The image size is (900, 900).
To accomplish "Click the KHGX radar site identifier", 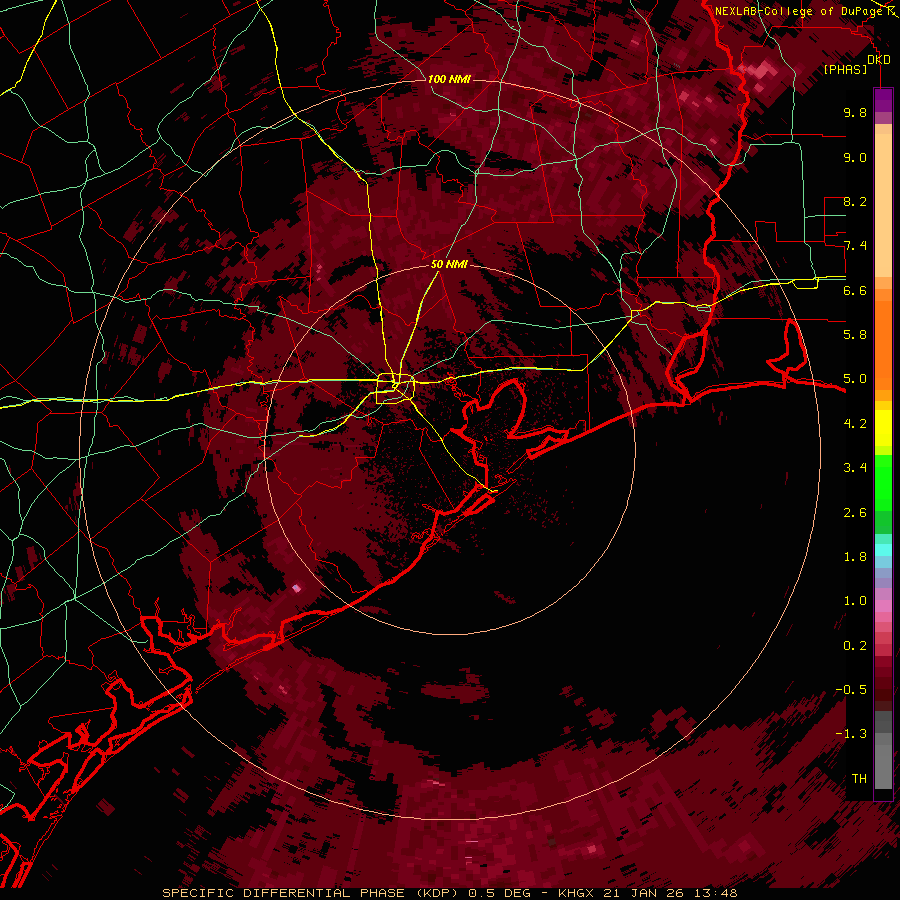I will click(x=577, y=893).
